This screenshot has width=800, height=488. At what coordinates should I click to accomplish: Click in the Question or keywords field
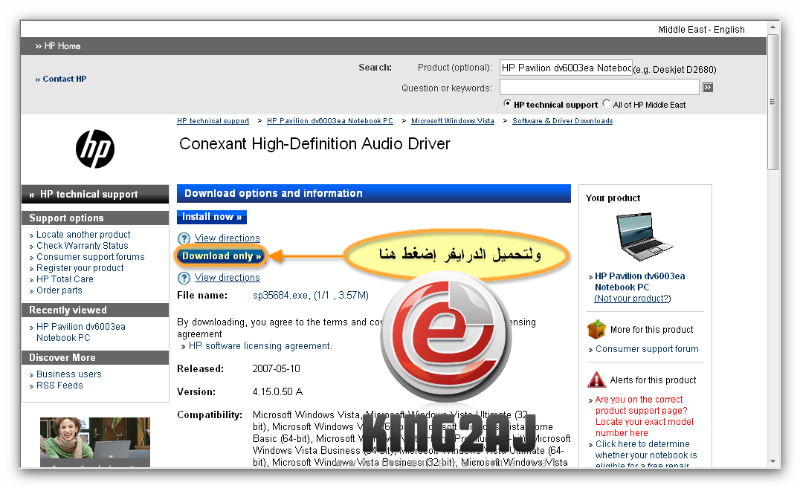[x=597, y=88]
